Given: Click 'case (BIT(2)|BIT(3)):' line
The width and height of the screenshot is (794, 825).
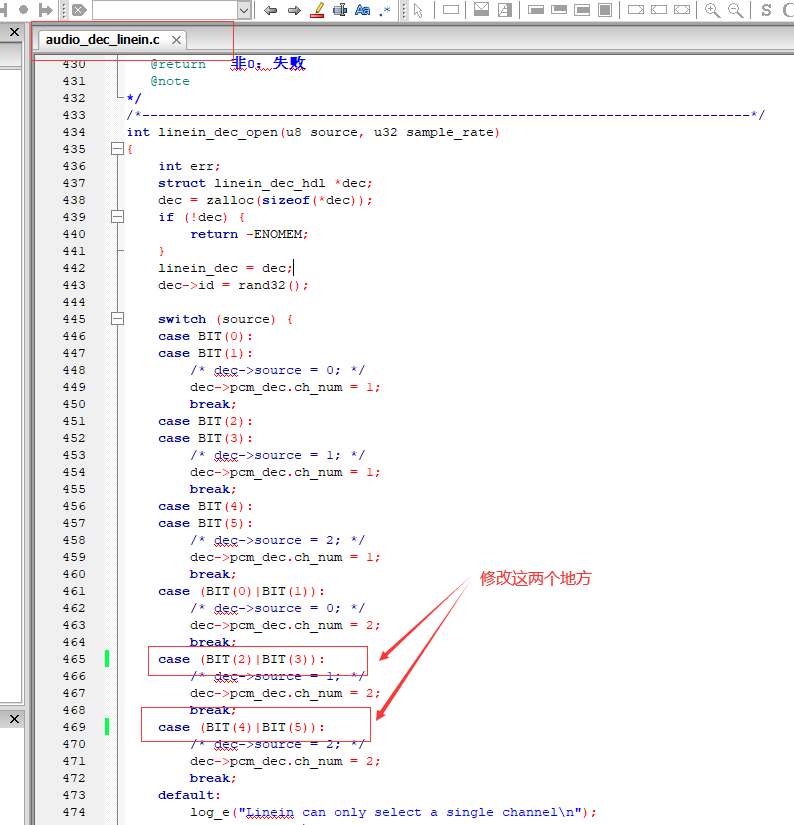Looking at the screenshot, I should 241,659.
